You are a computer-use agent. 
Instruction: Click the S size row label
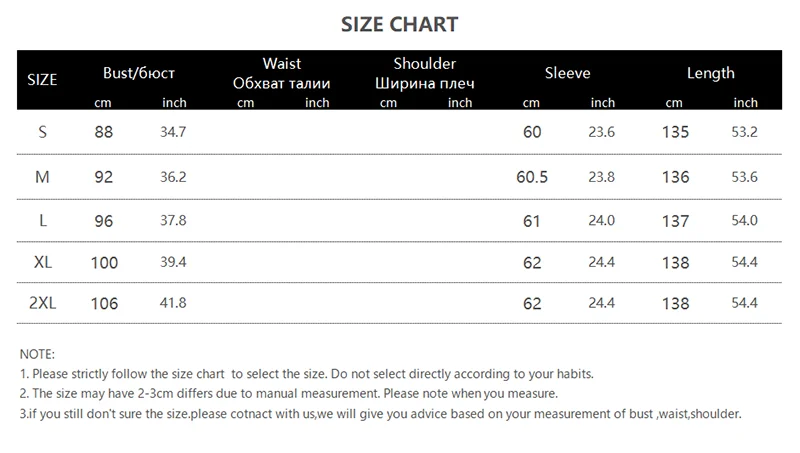click(42, 132)
